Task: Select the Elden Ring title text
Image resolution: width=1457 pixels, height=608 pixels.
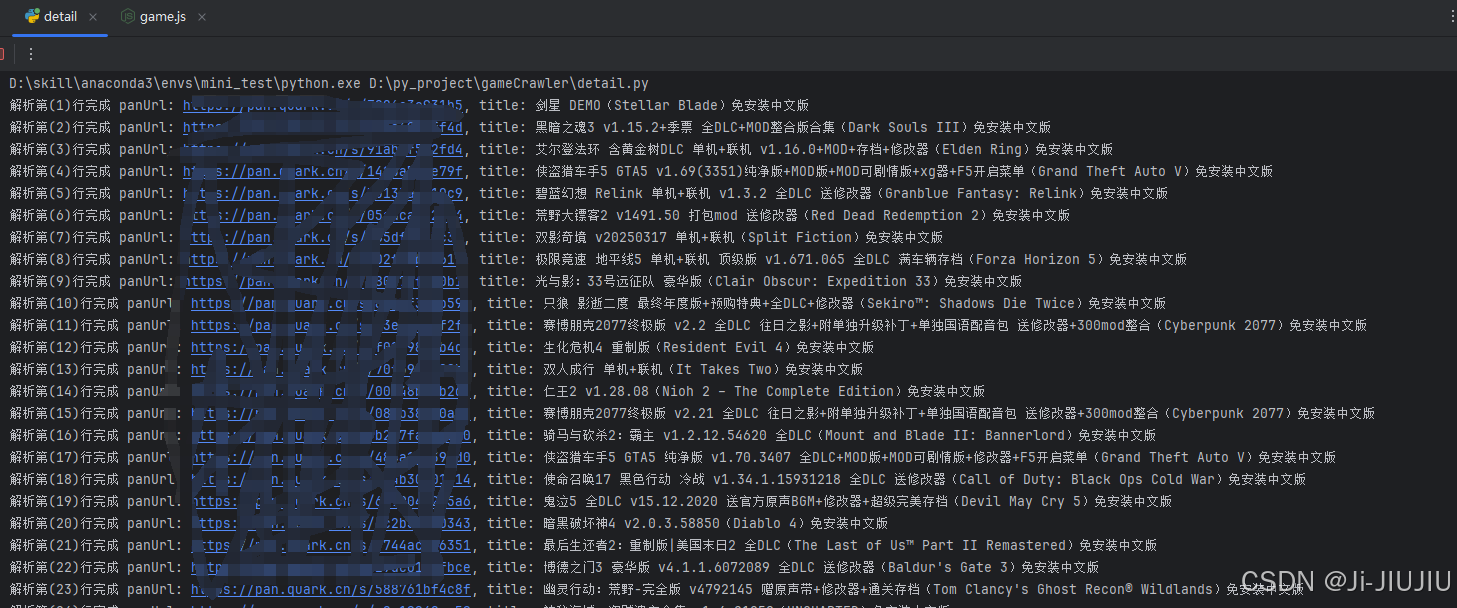Action: pos(824,149)
